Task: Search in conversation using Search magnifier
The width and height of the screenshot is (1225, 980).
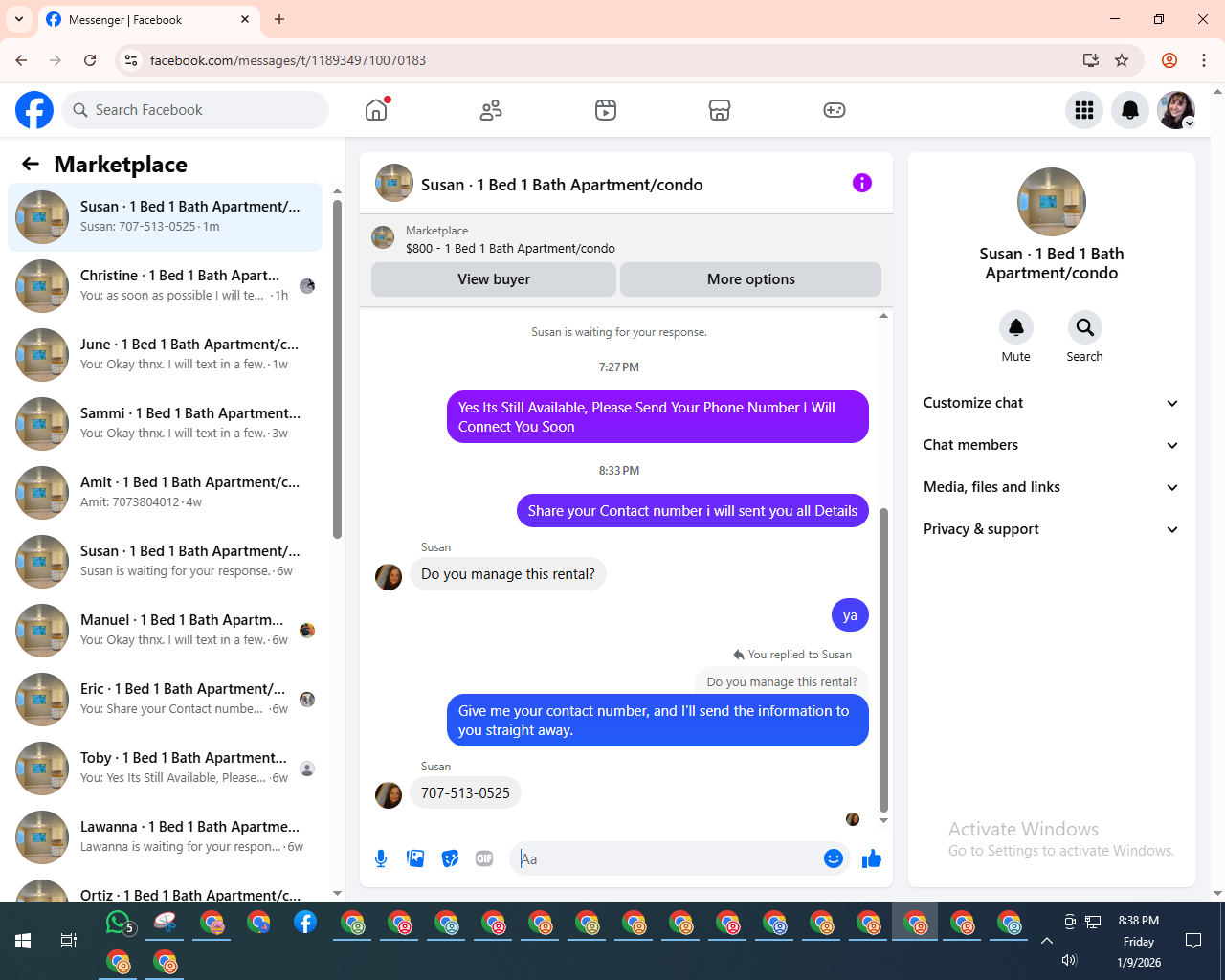Action: (x=1085, y=327)
